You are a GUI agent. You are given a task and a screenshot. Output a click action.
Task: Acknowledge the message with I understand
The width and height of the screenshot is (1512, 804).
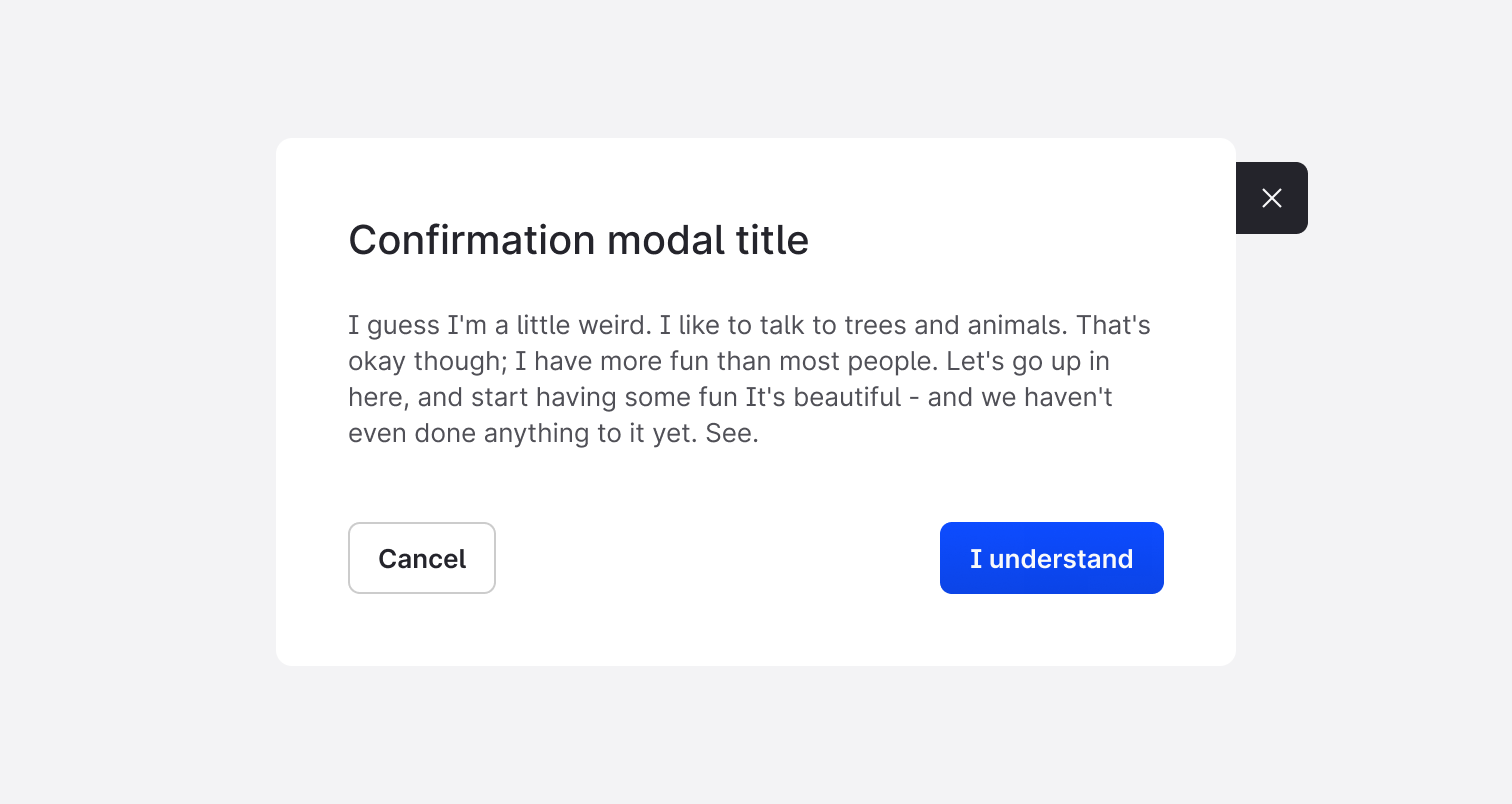click(x=1051, y=558)
